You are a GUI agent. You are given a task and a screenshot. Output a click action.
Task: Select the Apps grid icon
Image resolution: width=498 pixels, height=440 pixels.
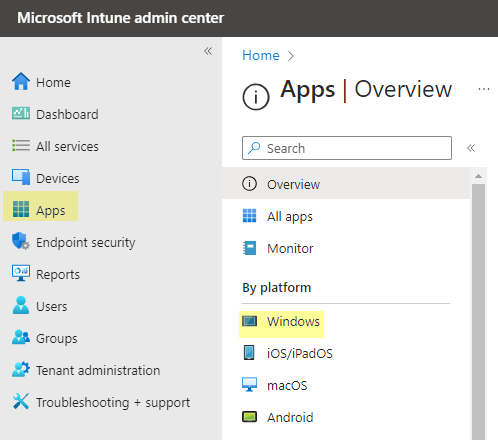point(21,209)
